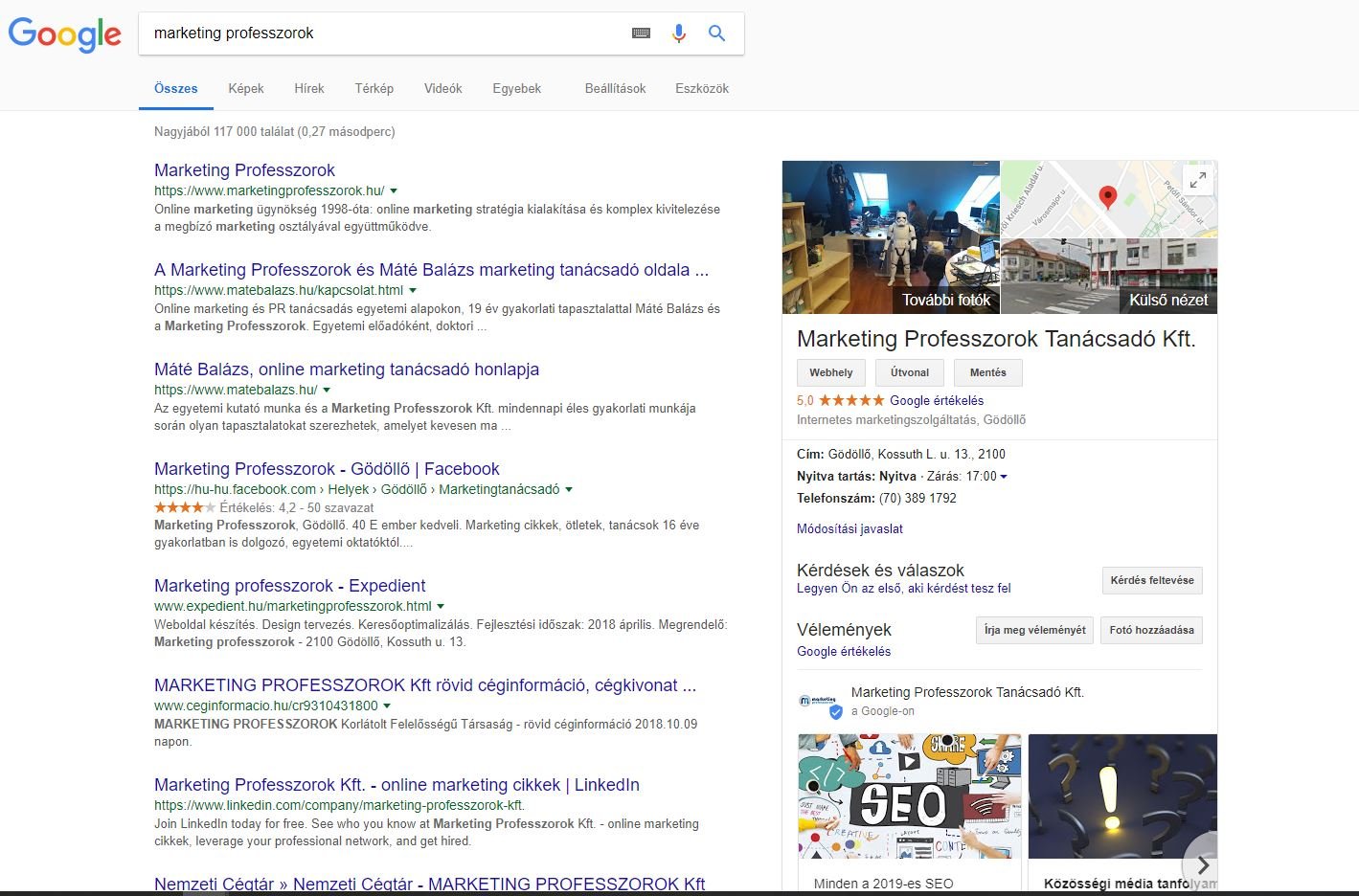This screenshot has width=1359, height=896.
Task: Click the blue verified badge next to Marketing Professzorok
Action: [837, 712]
